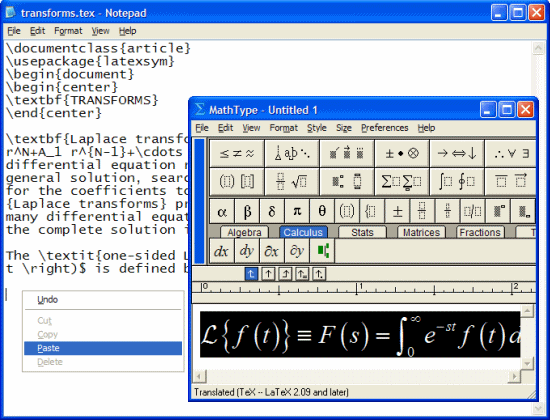The width and height of the screenshot is (550, 420).
Task: Insert subscript template from small bar
Action: pyautogui.click(x=523, y=211)
